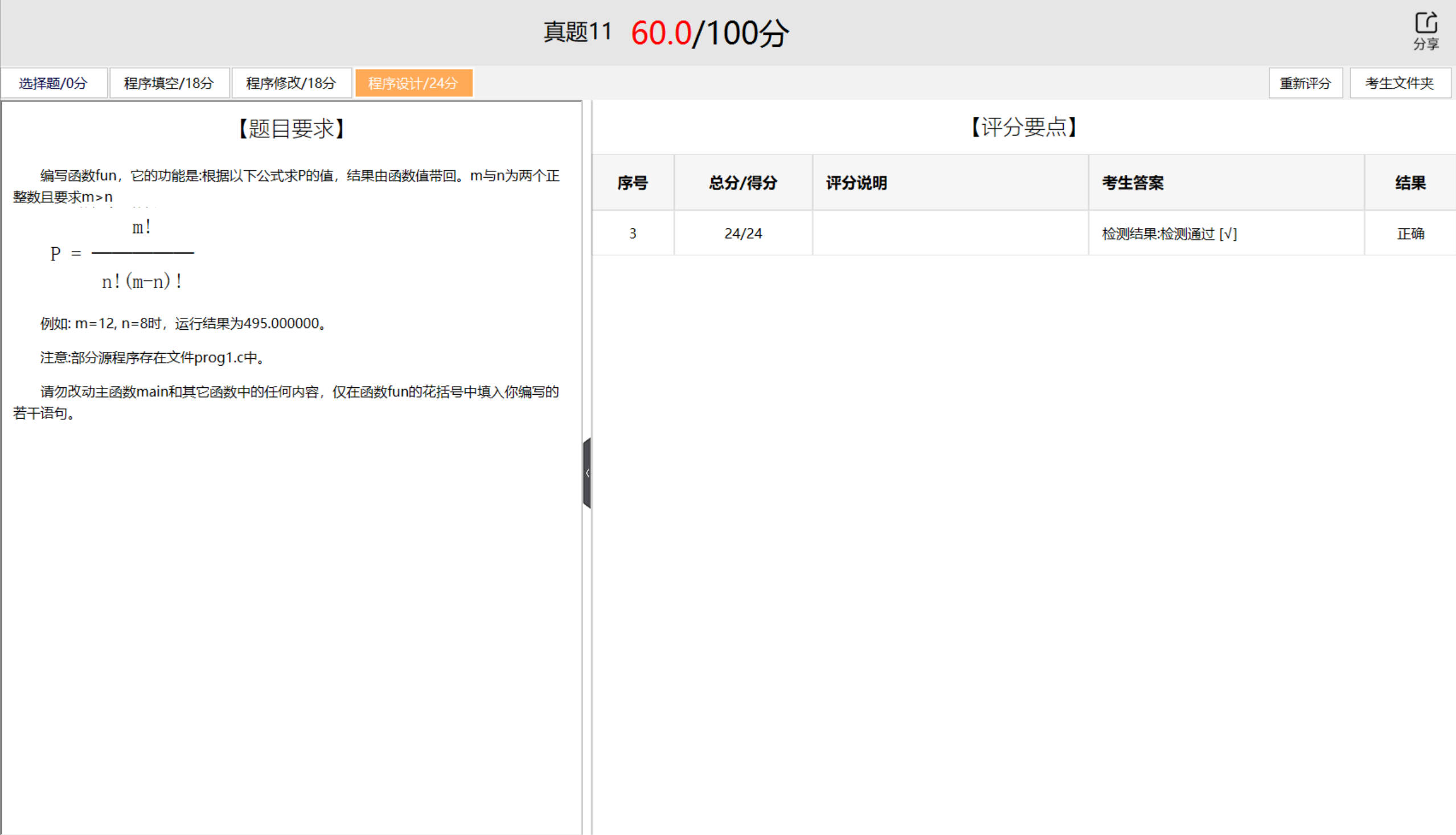Click the 正确 result cell

1410,234
